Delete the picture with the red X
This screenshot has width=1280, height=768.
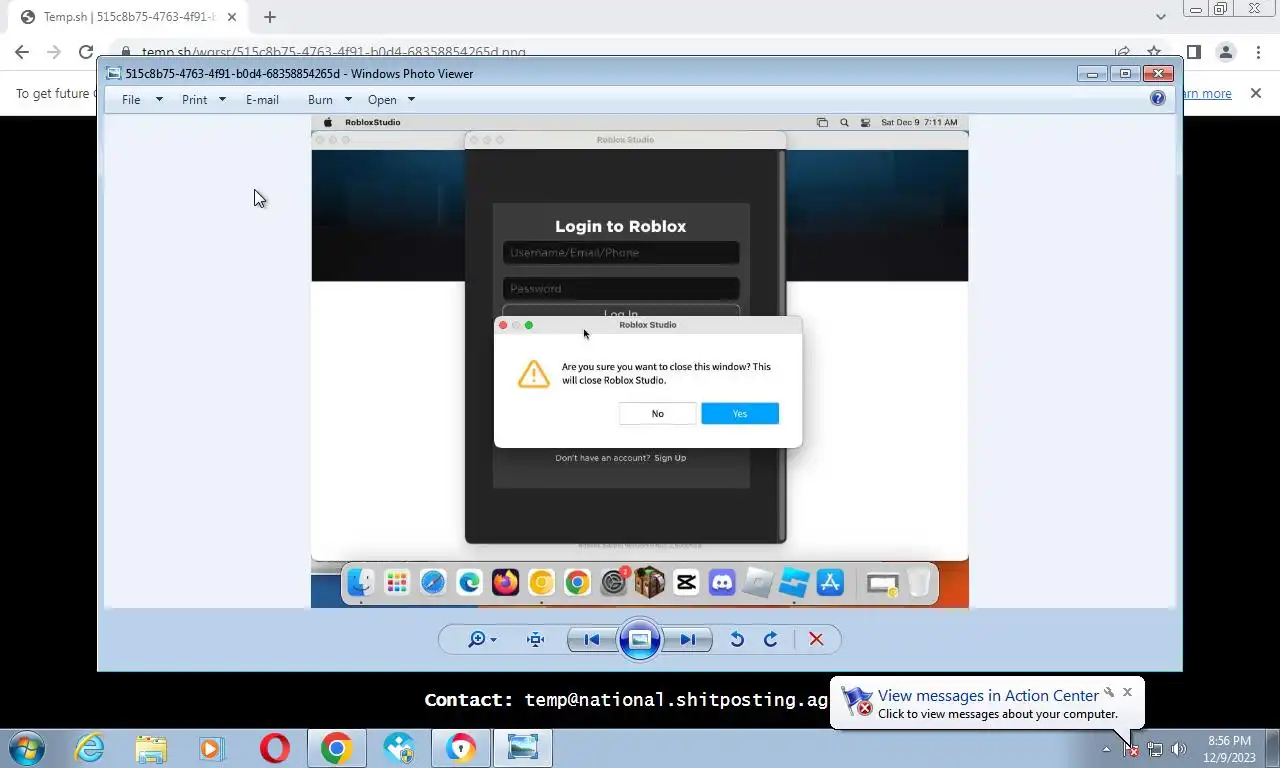[x=816, y=640]
